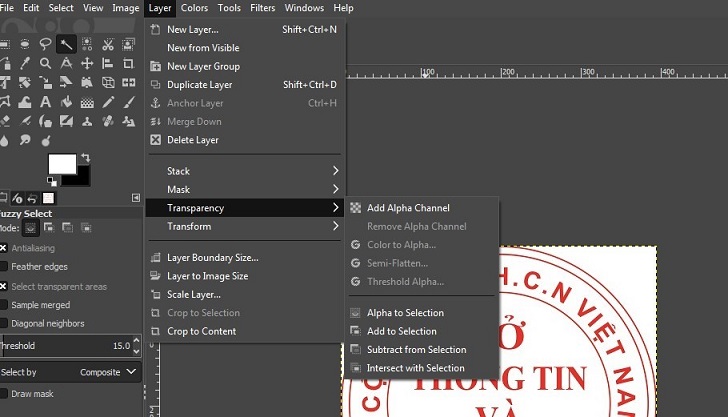The height and width of the screenshot is (417, 728).
Task: Select the Pencil tool
Action: tap(108, 101)
